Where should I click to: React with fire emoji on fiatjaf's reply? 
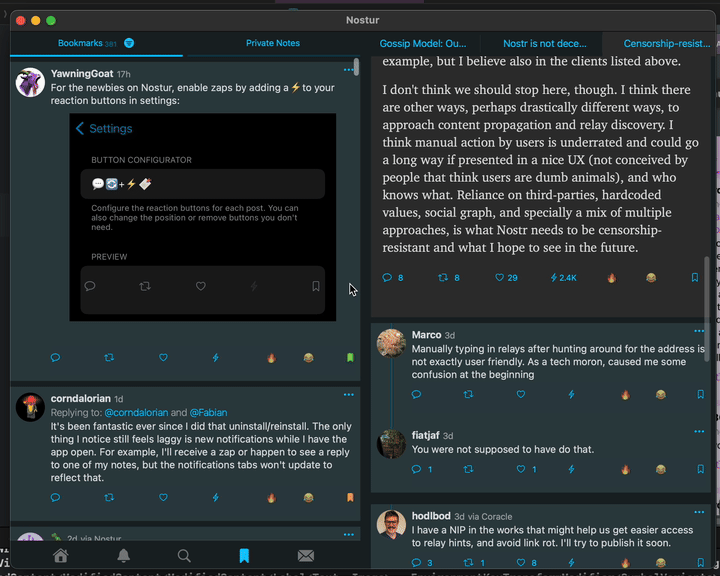tap(625, 469)
